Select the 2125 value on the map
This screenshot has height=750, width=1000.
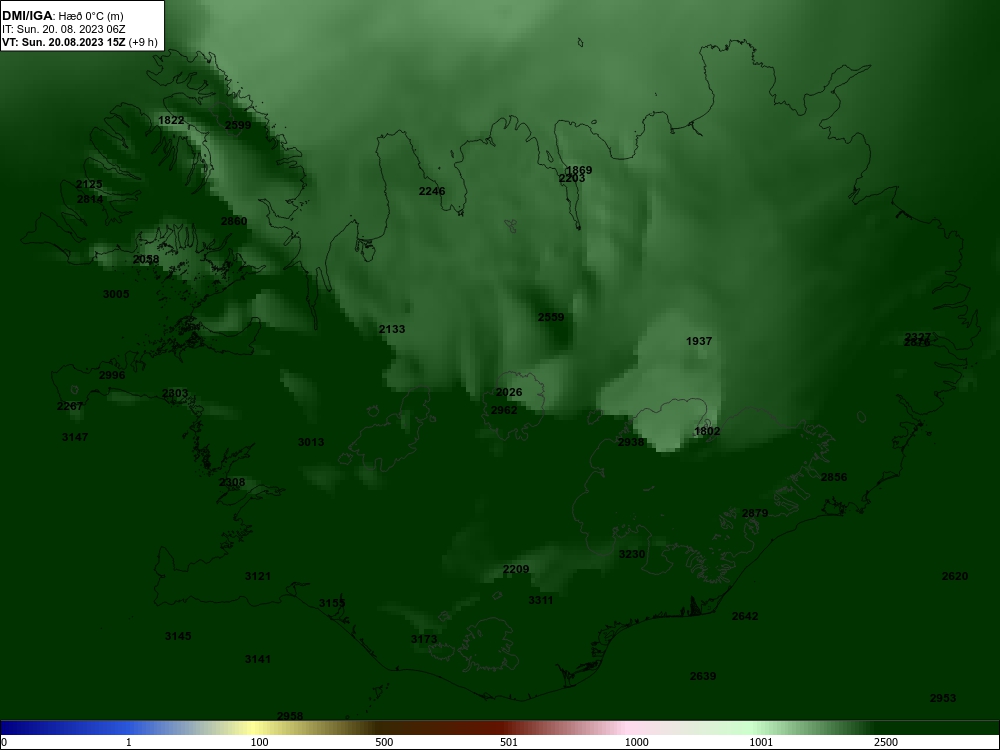89,184
